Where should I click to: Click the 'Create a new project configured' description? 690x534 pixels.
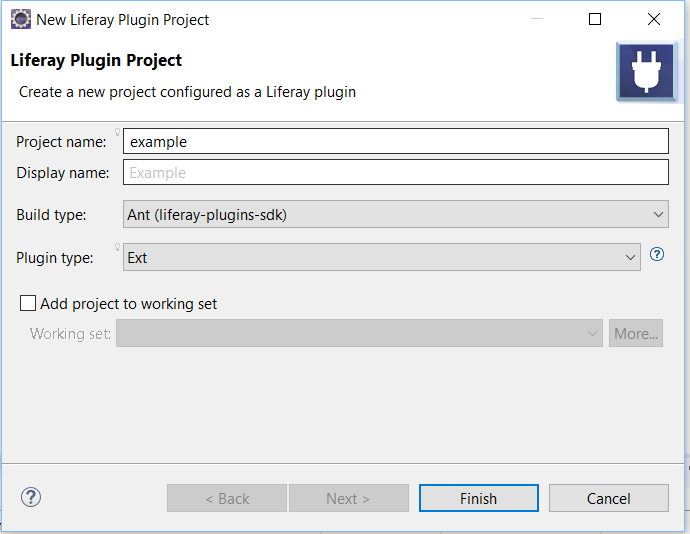(187, 92)
